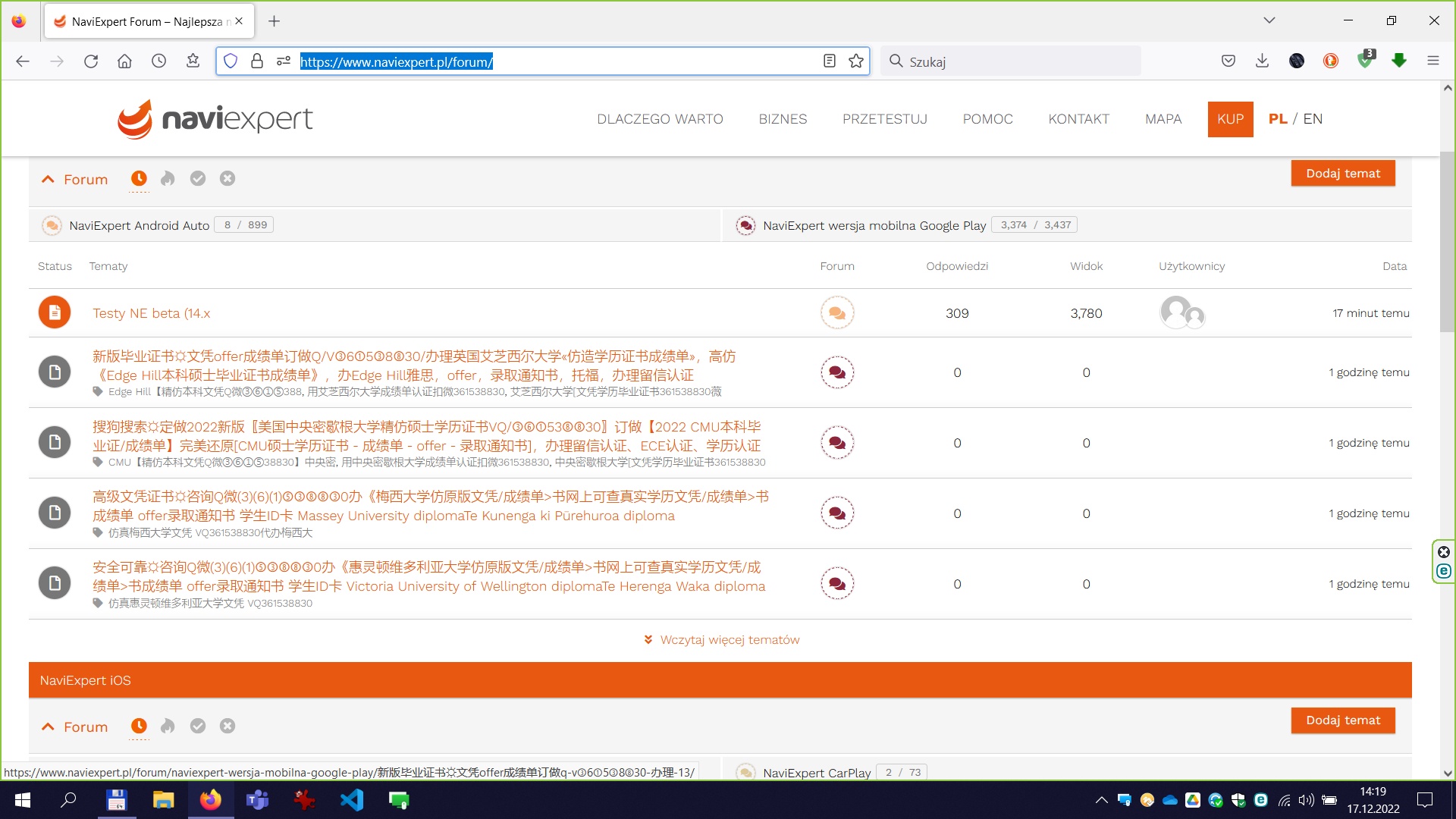Screen dimensions: 1456x819
Task: Collapse the NaviExpert iOS Forum section chevron
Action: click(x=48, y=726)
